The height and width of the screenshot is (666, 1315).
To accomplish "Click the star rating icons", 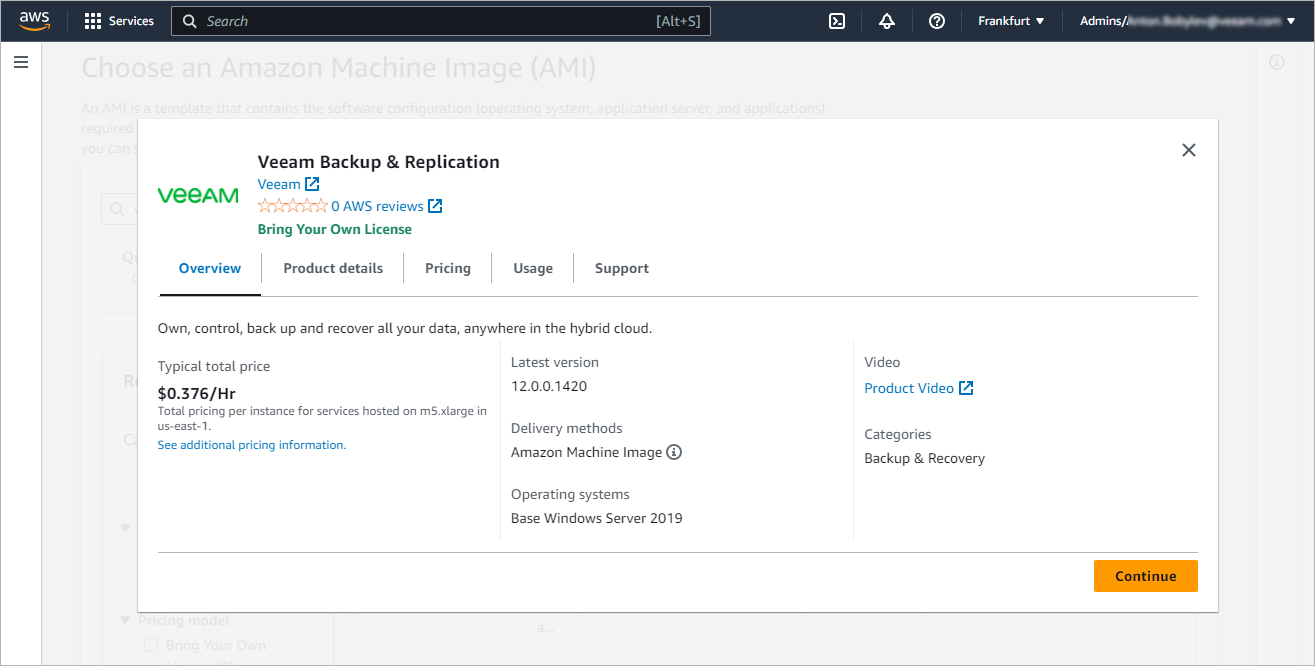I will click(x=293, y=206).
